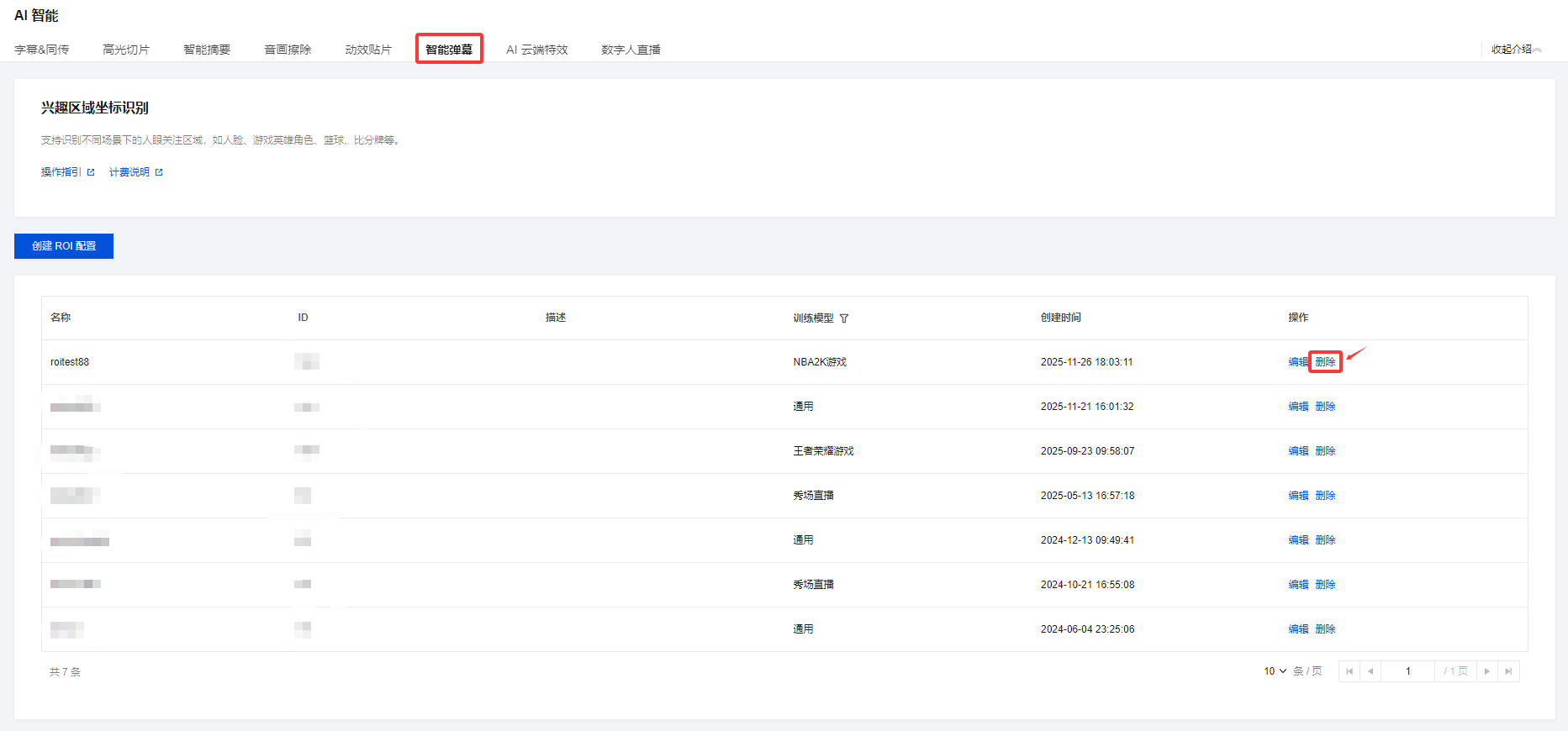The width and height of the screenshot is (1568, 731).
Task: Open the AI 云端特效 tab
Action: 536,50
